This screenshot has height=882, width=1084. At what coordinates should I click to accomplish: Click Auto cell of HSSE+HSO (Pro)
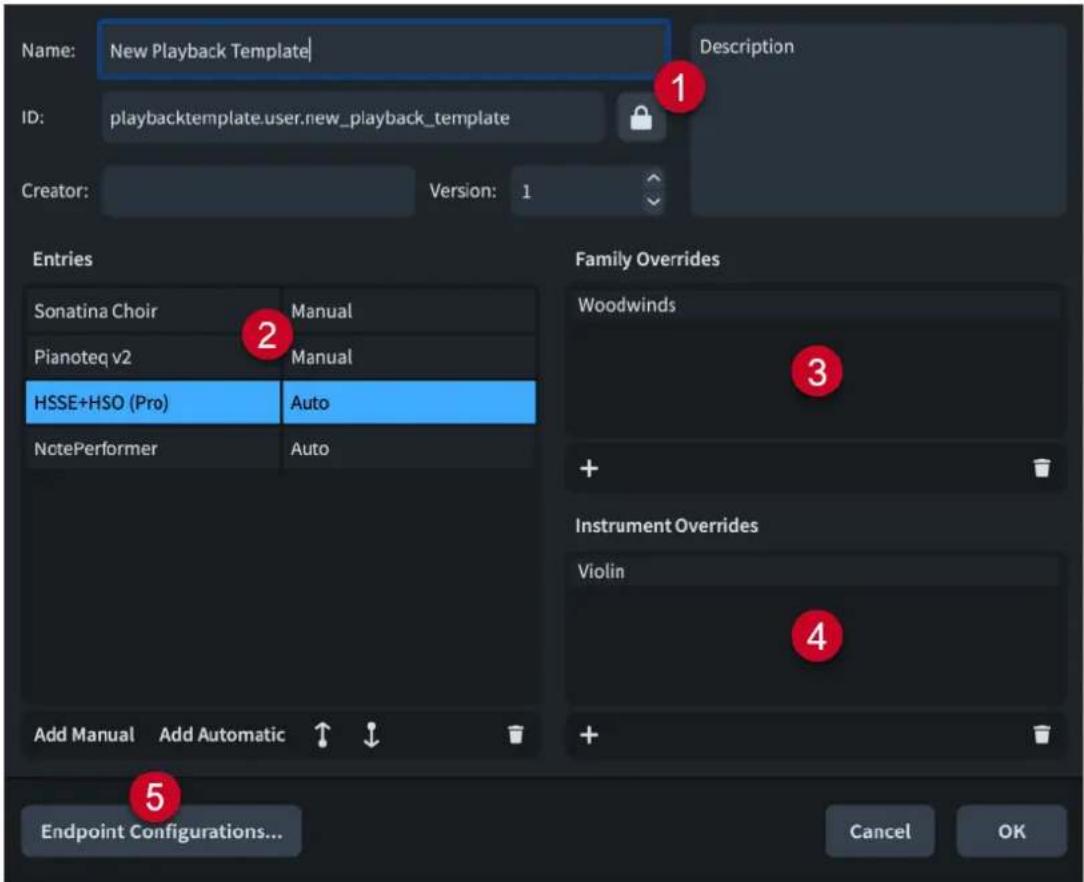pos(409,403)
